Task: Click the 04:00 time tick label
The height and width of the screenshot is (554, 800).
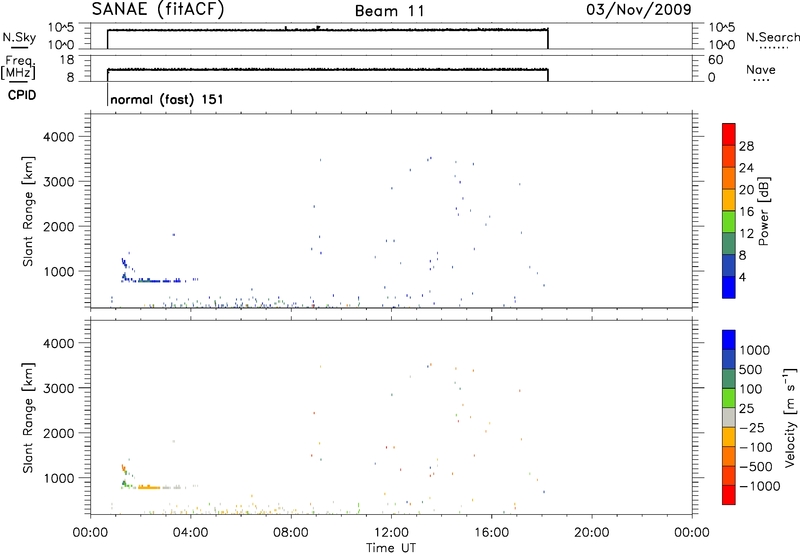Action: point(190,533)
